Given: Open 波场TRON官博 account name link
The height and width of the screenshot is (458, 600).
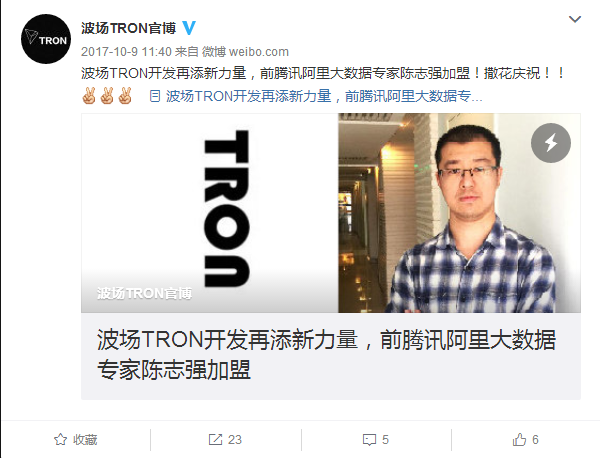Looking at the screenshot, I should coord(129,28).
